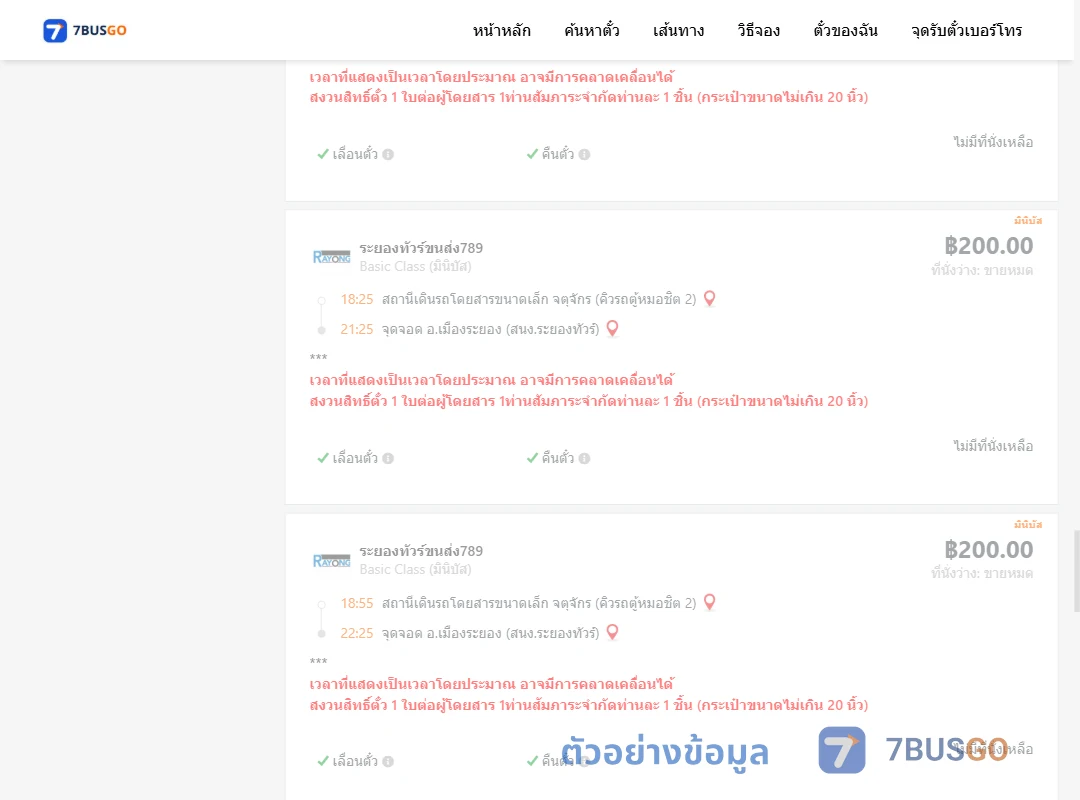Open the ตั๋วของฉัน menu item
This screenshot has width=1080, height=800.
[x=845, y=30]
